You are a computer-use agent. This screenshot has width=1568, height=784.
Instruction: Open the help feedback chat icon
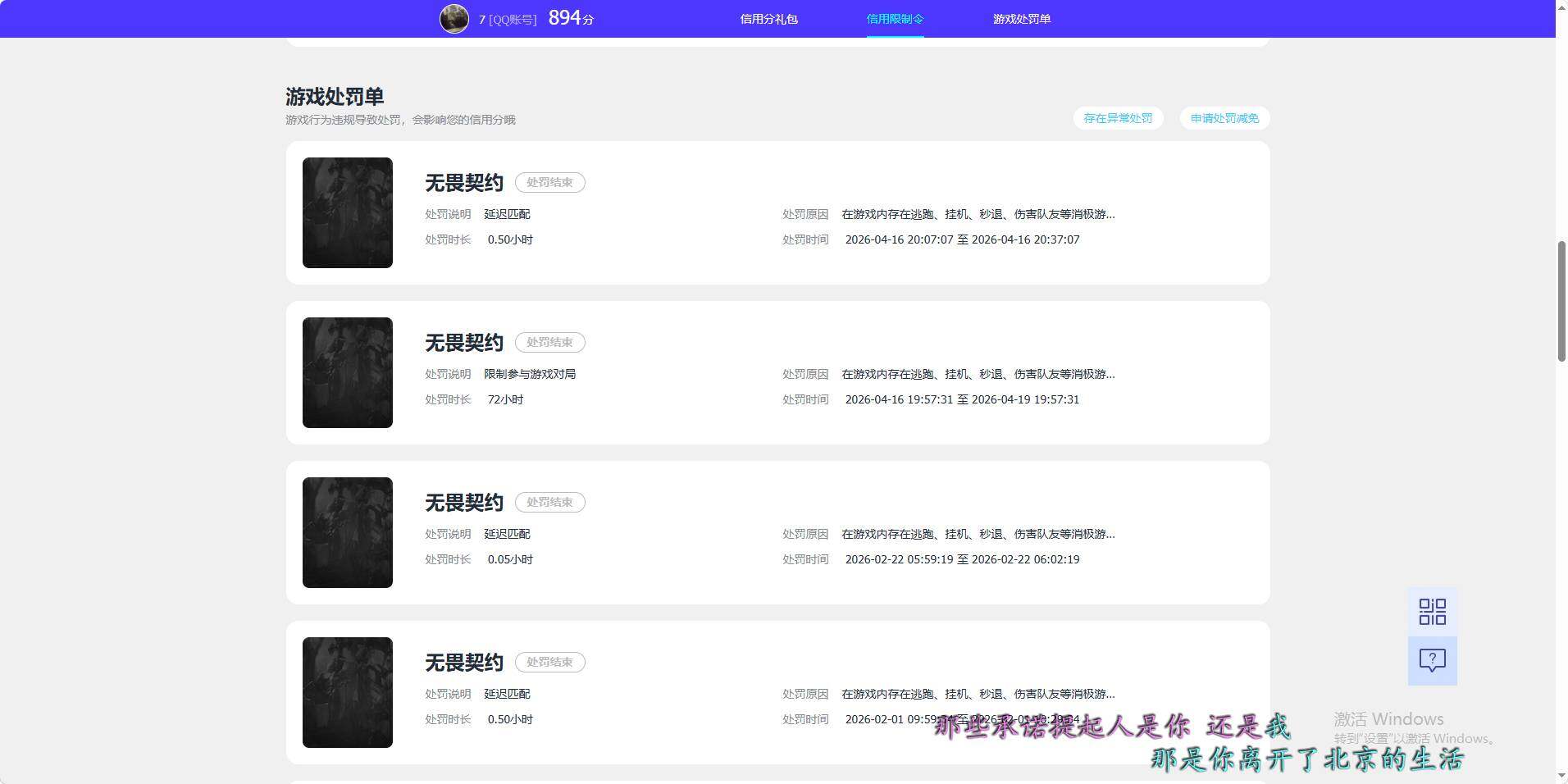(1432, 660)
